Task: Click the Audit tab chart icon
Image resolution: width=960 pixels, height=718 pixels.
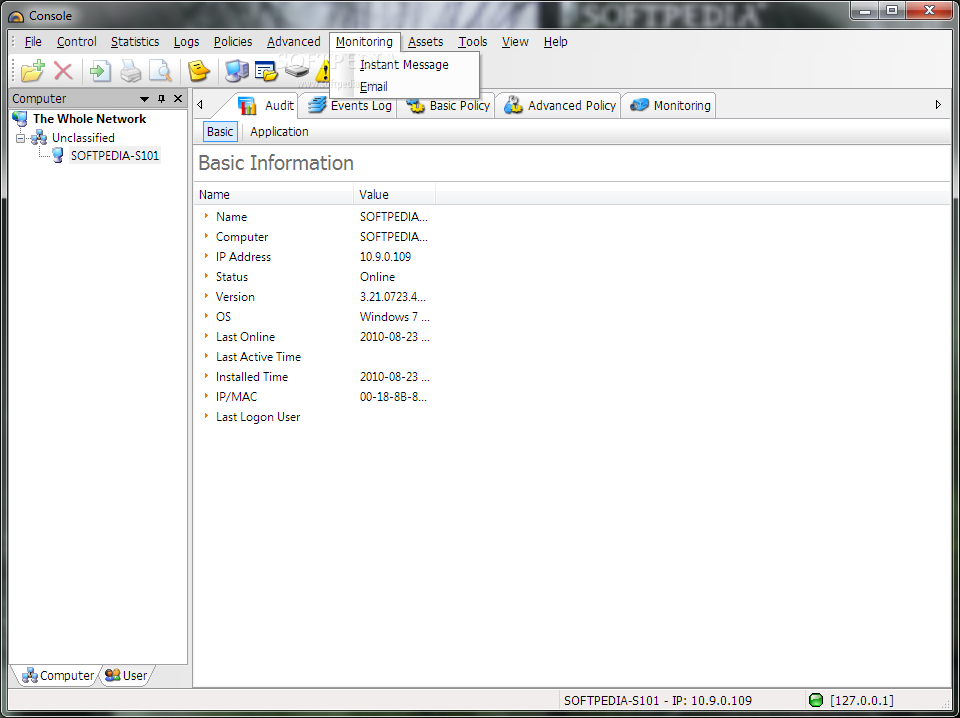Action: 247,105
